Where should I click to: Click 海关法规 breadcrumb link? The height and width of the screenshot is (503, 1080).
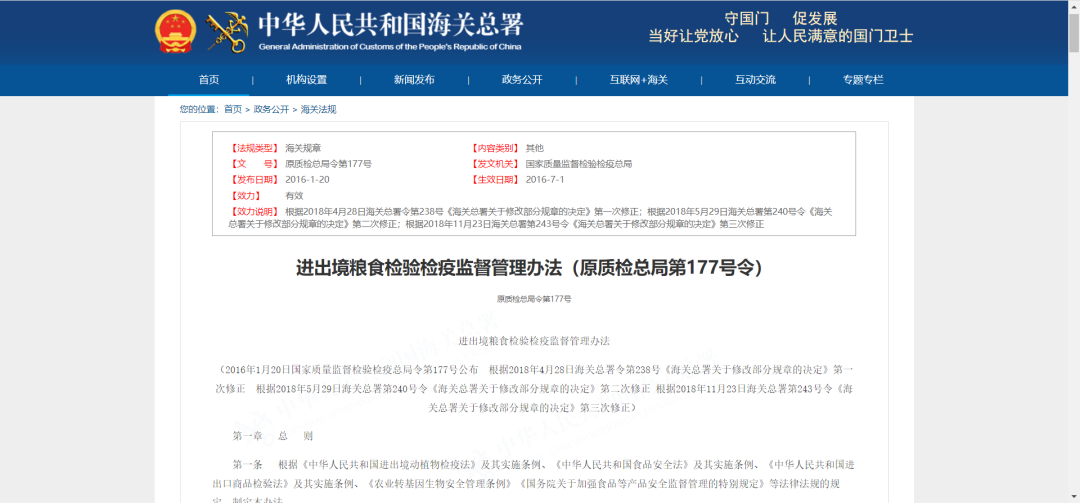[x=318, y=109]
